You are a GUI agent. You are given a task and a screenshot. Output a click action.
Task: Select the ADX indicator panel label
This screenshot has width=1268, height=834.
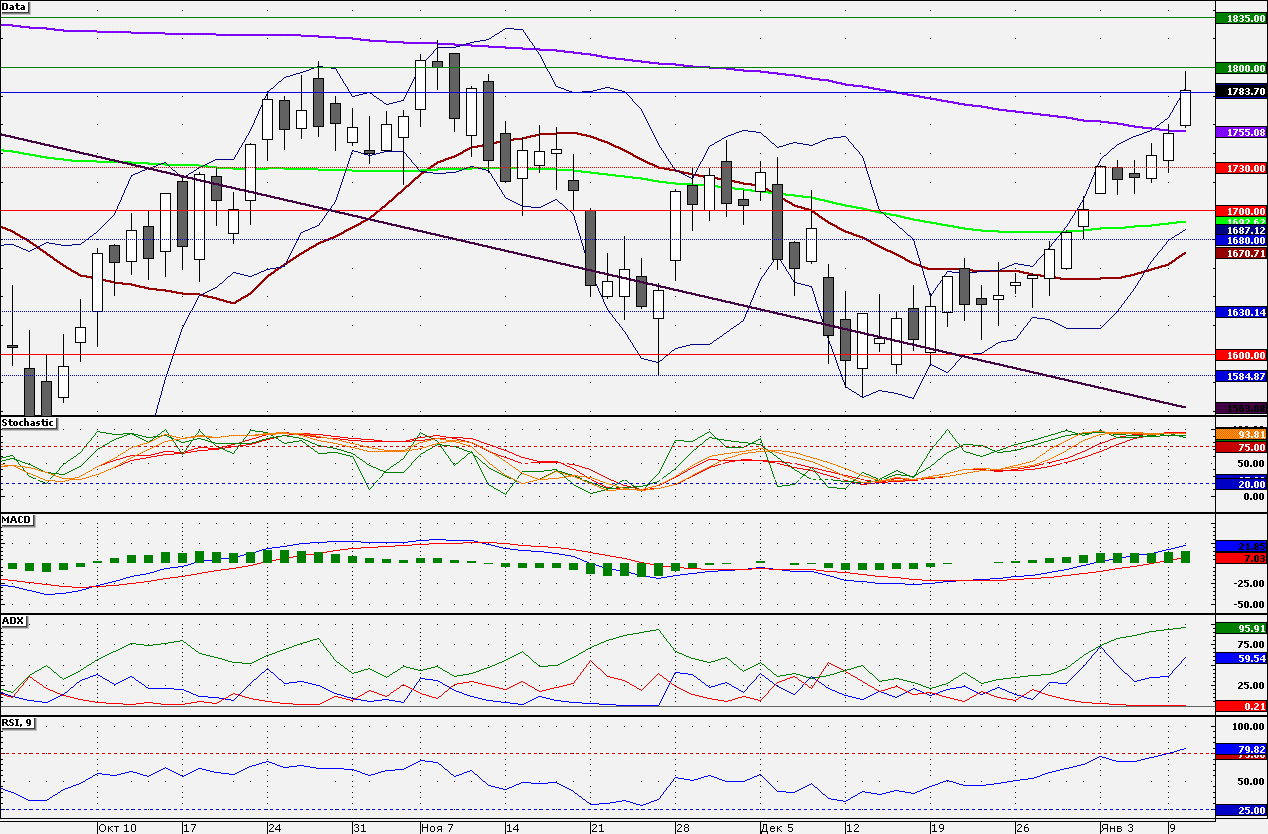[13, 621]
